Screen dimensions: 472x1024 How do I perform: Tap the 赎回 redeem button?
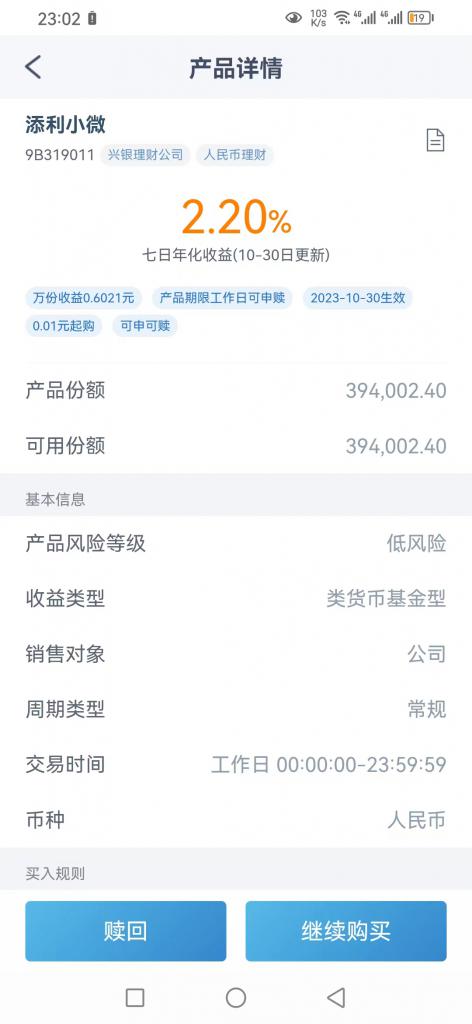pos(126,931)
